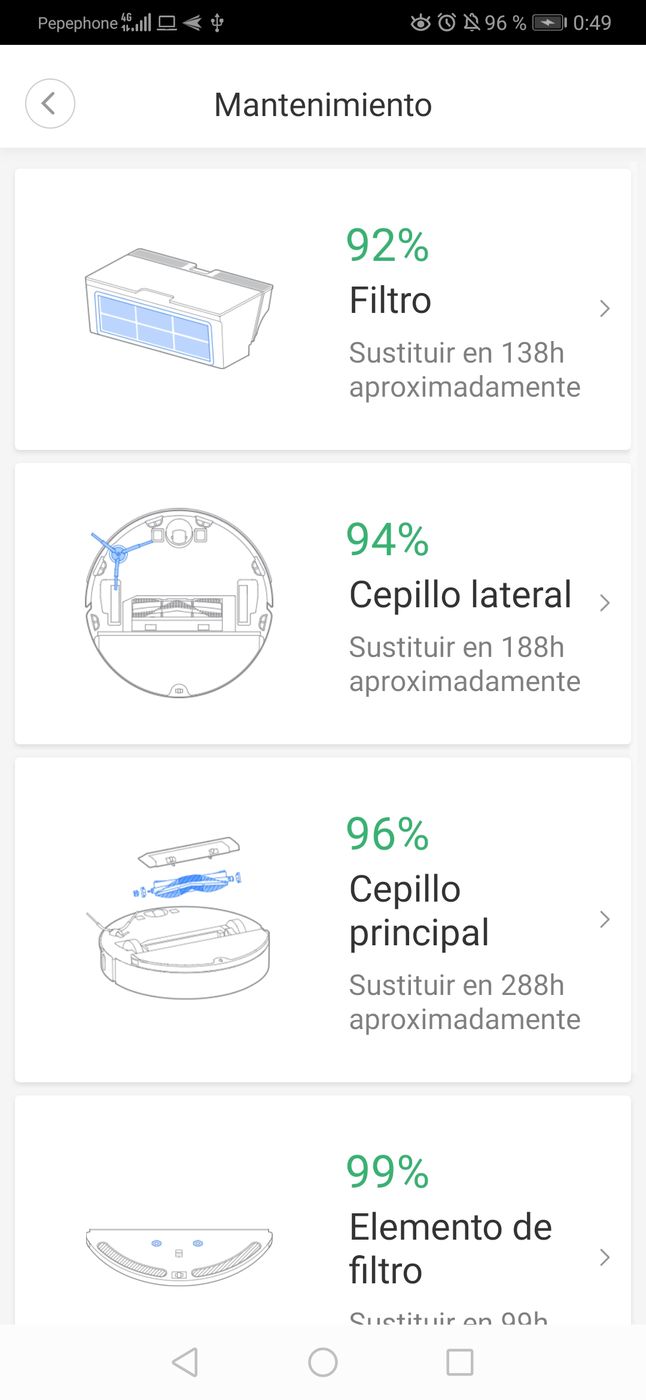Viewport: 646px width, 1400px height.
Task: Tap the 99% filter element percentage
Action: pyautogui.click(x=387, y=1171)
